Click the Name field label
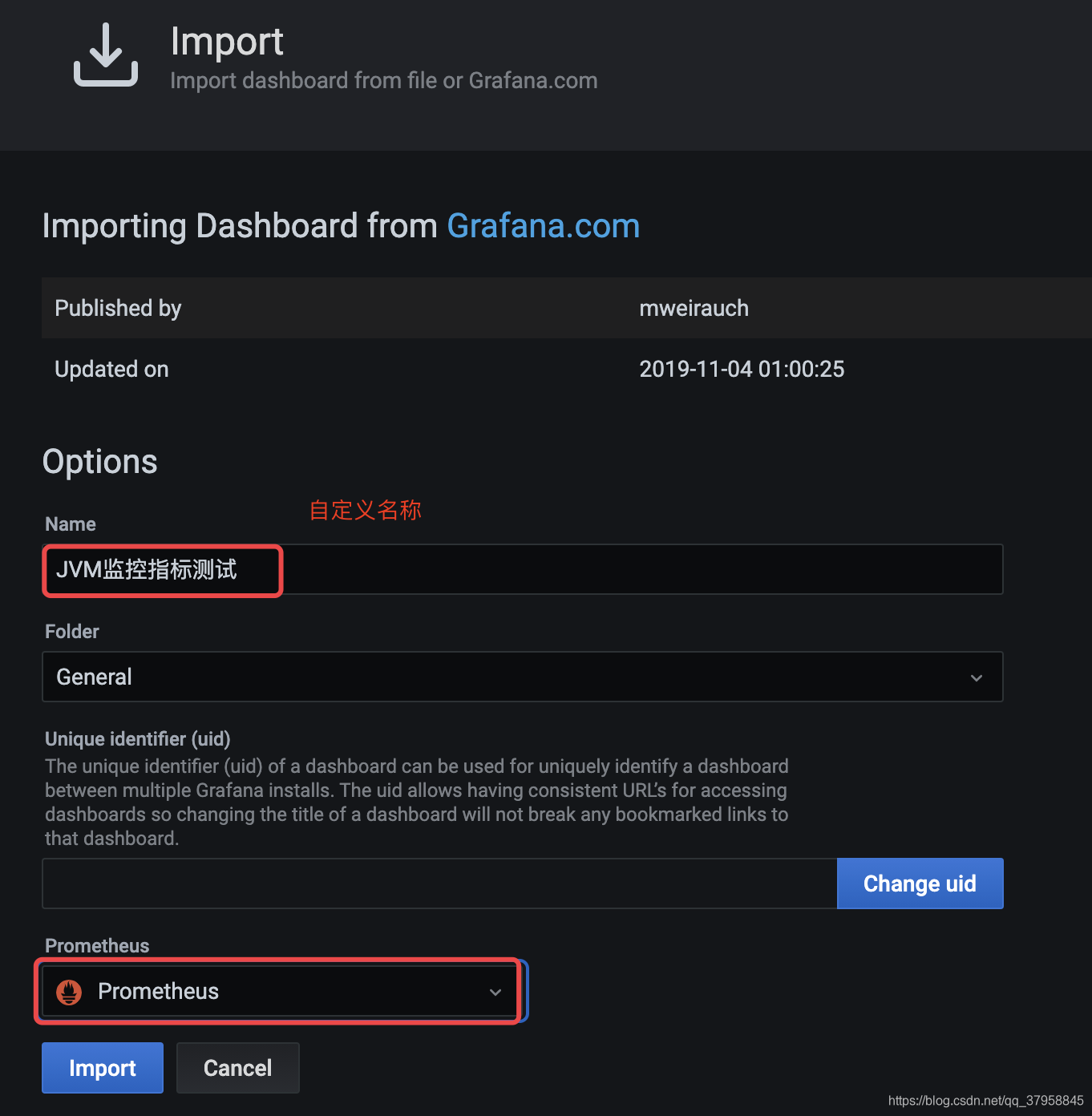The image size is (1092, 1116). pos(71,524)
